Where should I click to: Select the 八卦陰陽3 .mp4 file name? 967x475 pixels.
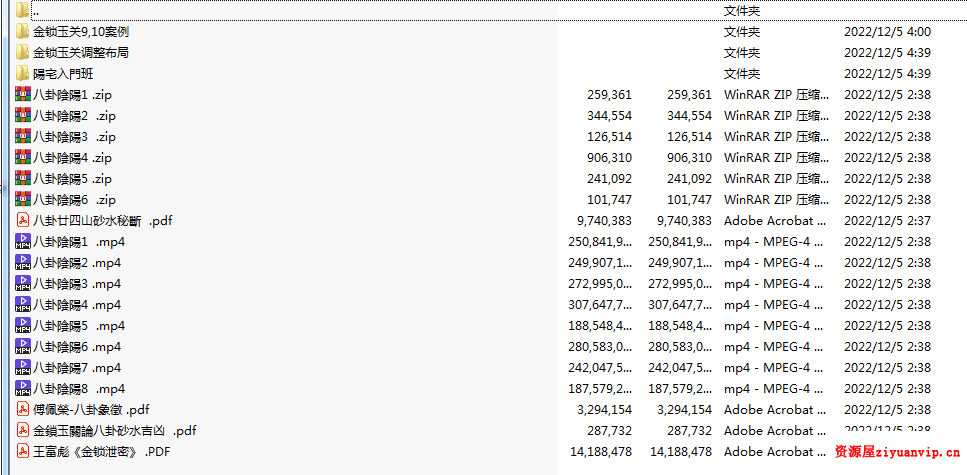pyautogui.click(x=77, y=284)
